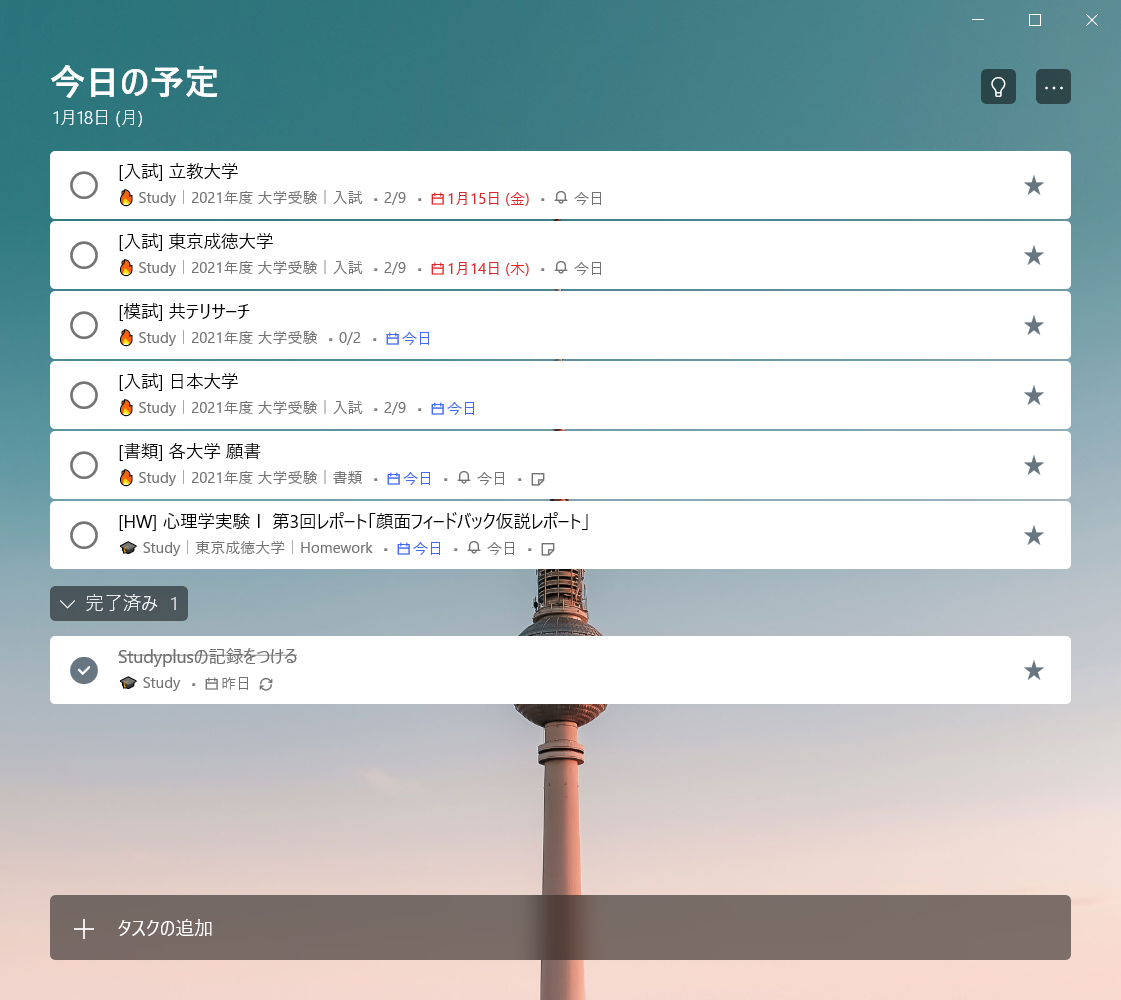Open the more options ellipsis menu
This screenshot has height=1000, width=1121.
[x=1053, y=87]
